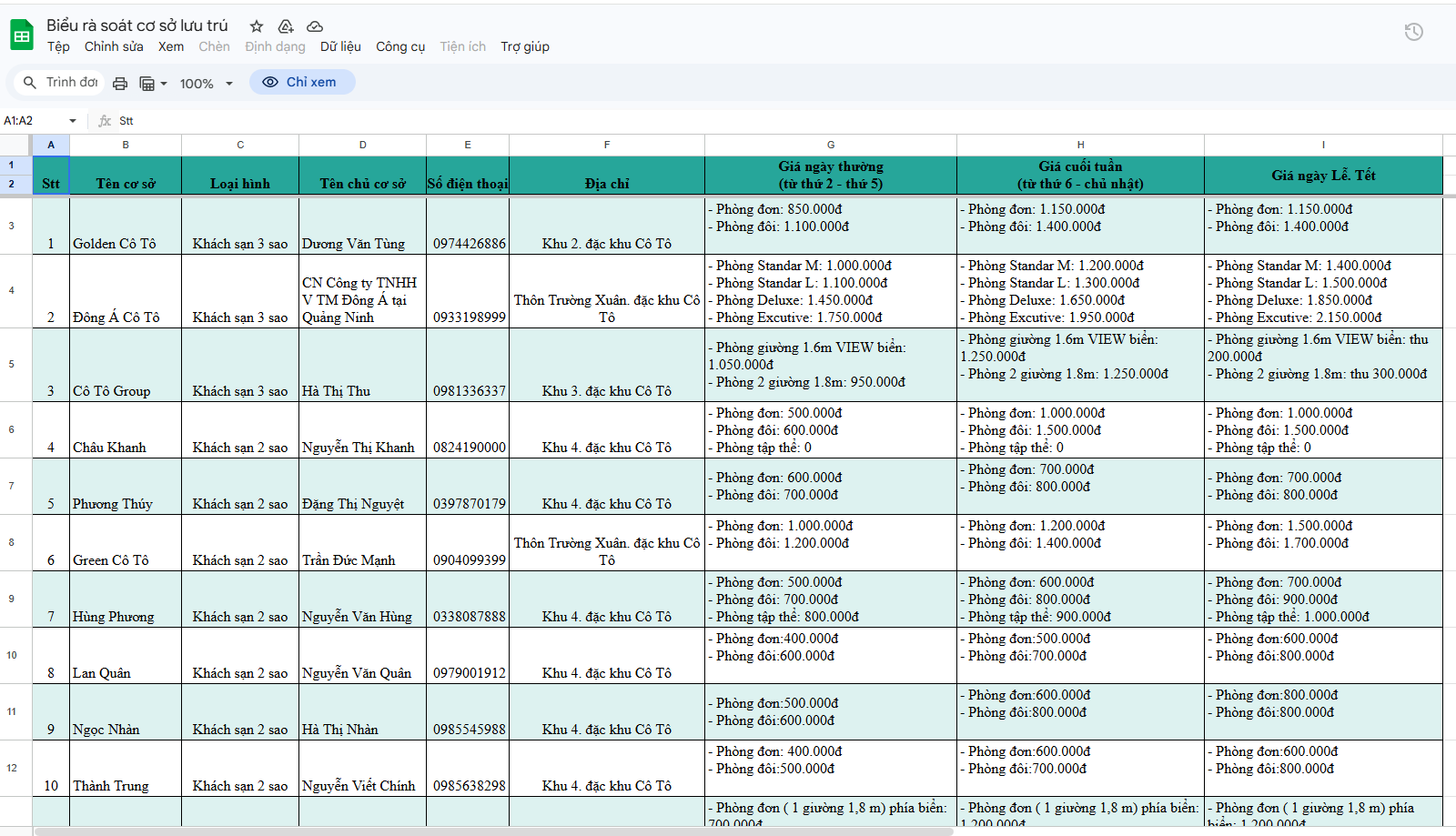Screen dimensions: 1456x836
Task: Open the Tệp menu
Action: click(58, 46)
